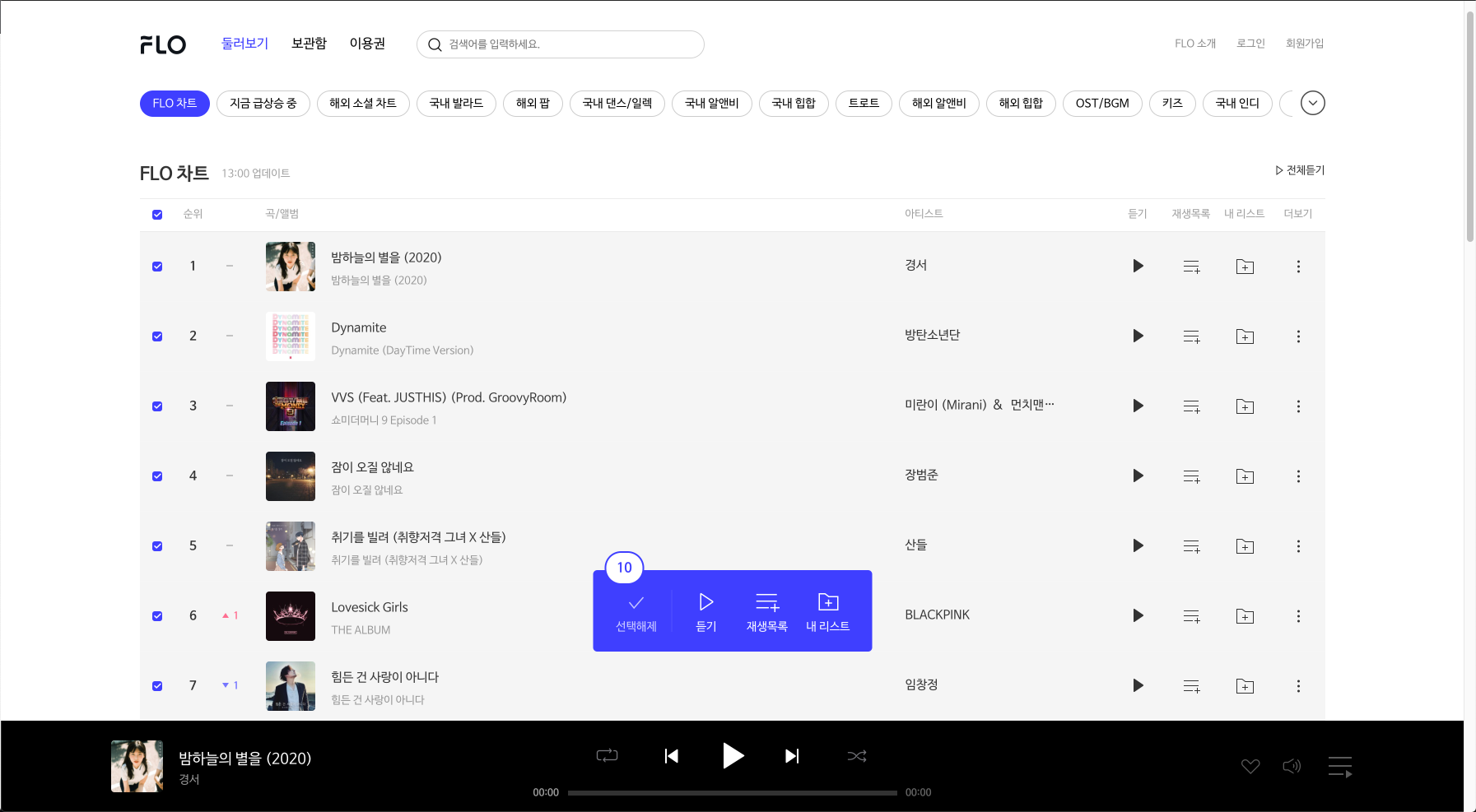Click the FLO logo
This screenshot has width=1476, height=812.
coord(163,44)
